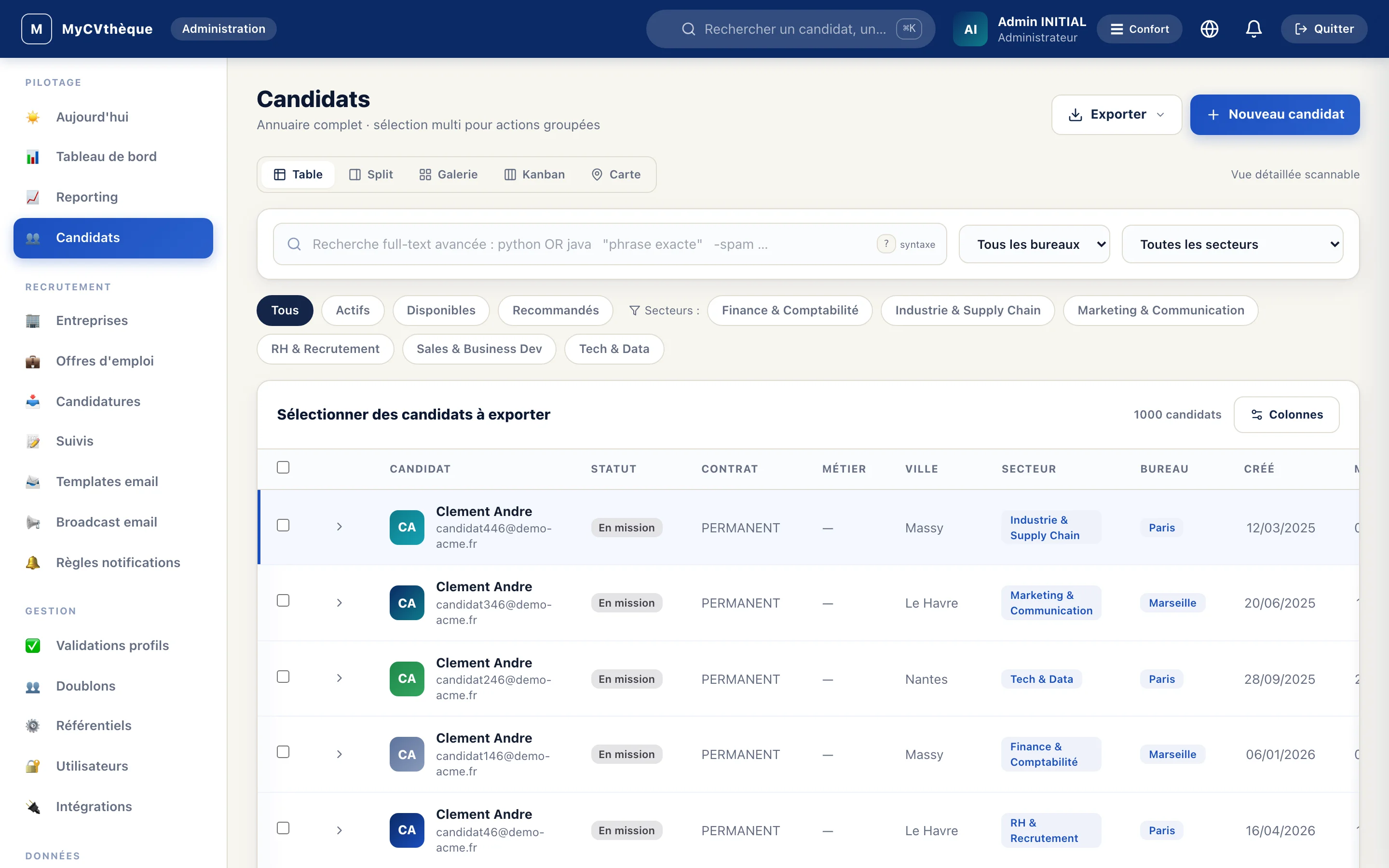Switch to the Carte view tab
The image size is (1389, 868).
pos(616,175)
